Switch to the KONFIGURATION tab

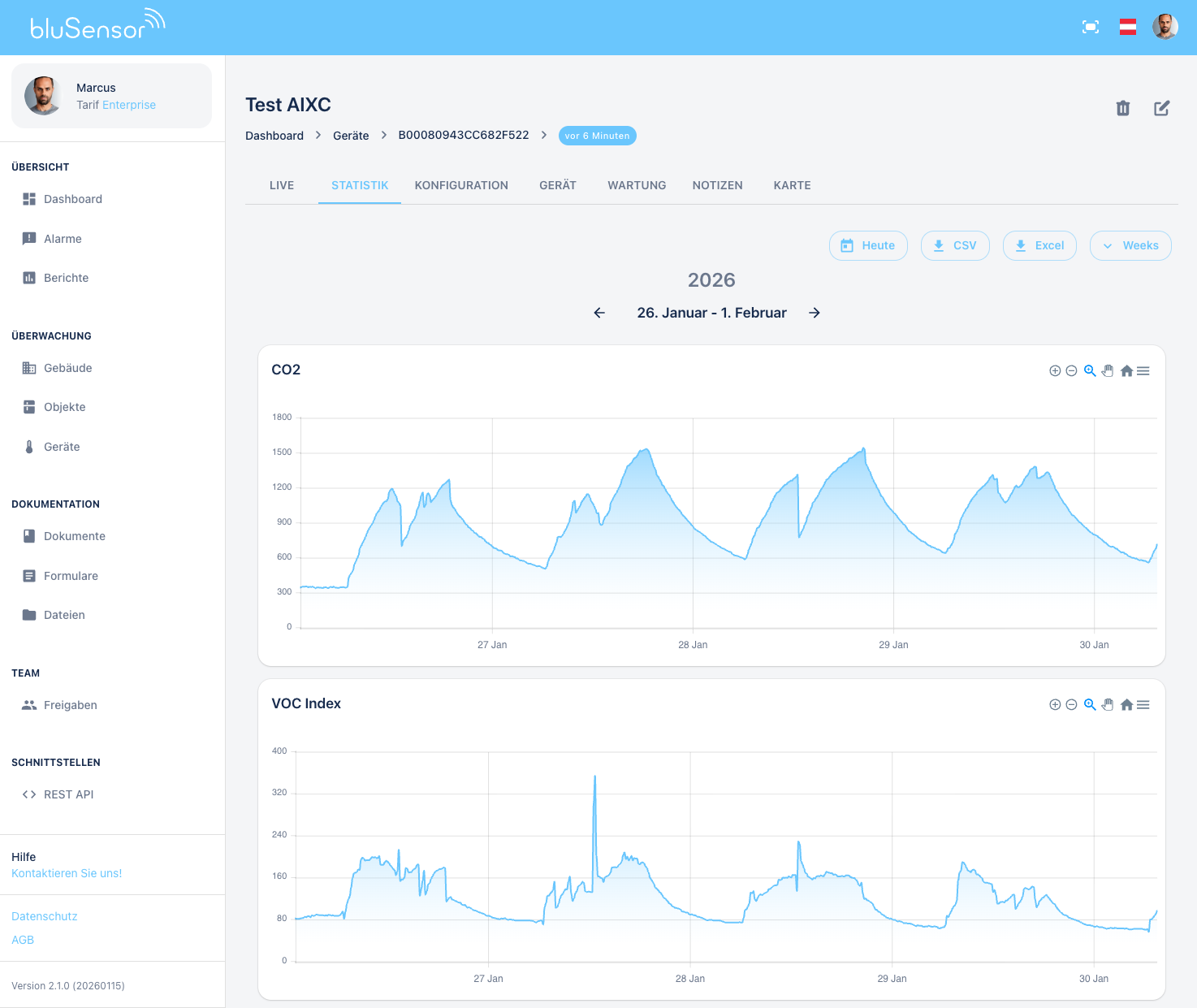(461, 185)
